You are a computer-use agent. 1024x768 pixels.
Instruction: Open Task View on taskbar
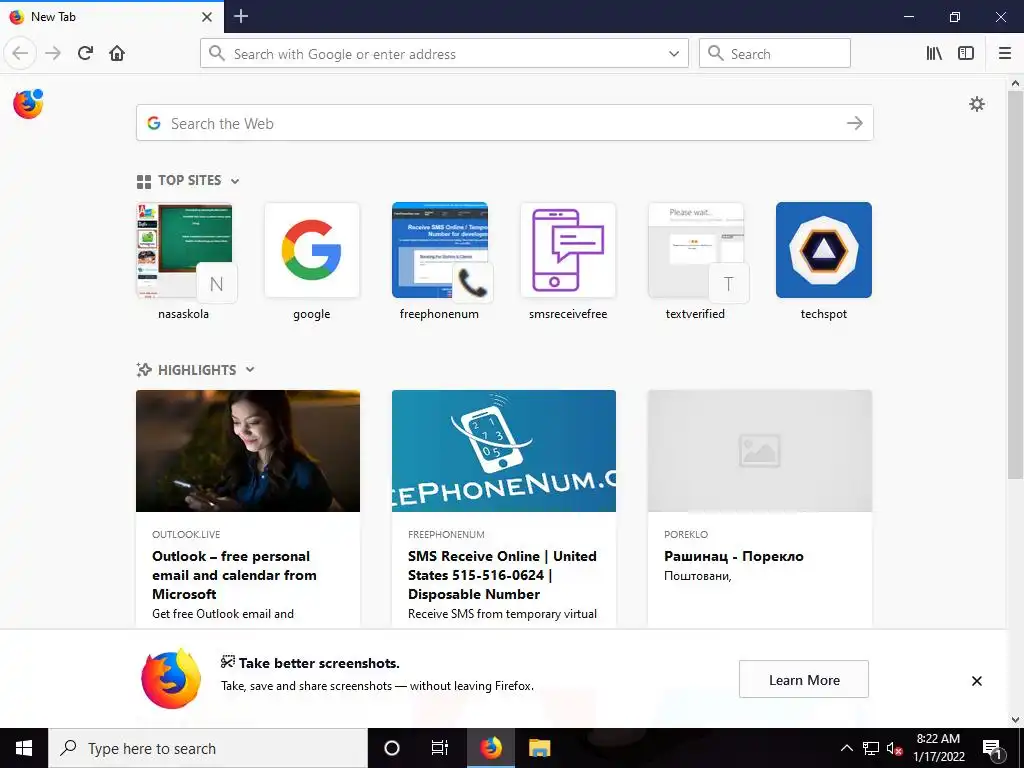coord(440,748)
